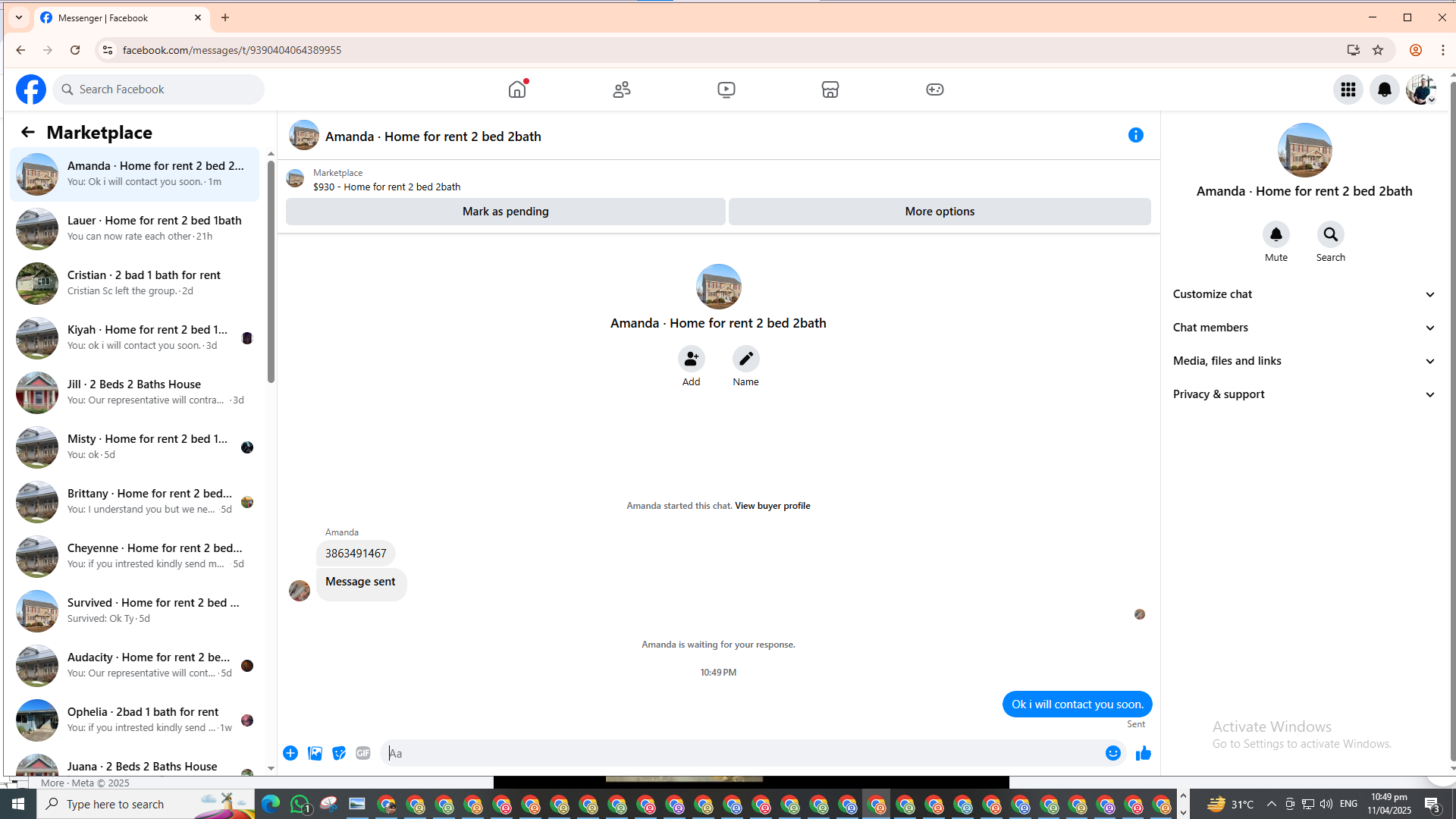Open the $930 Home for rent listing link

coord(387,187)
